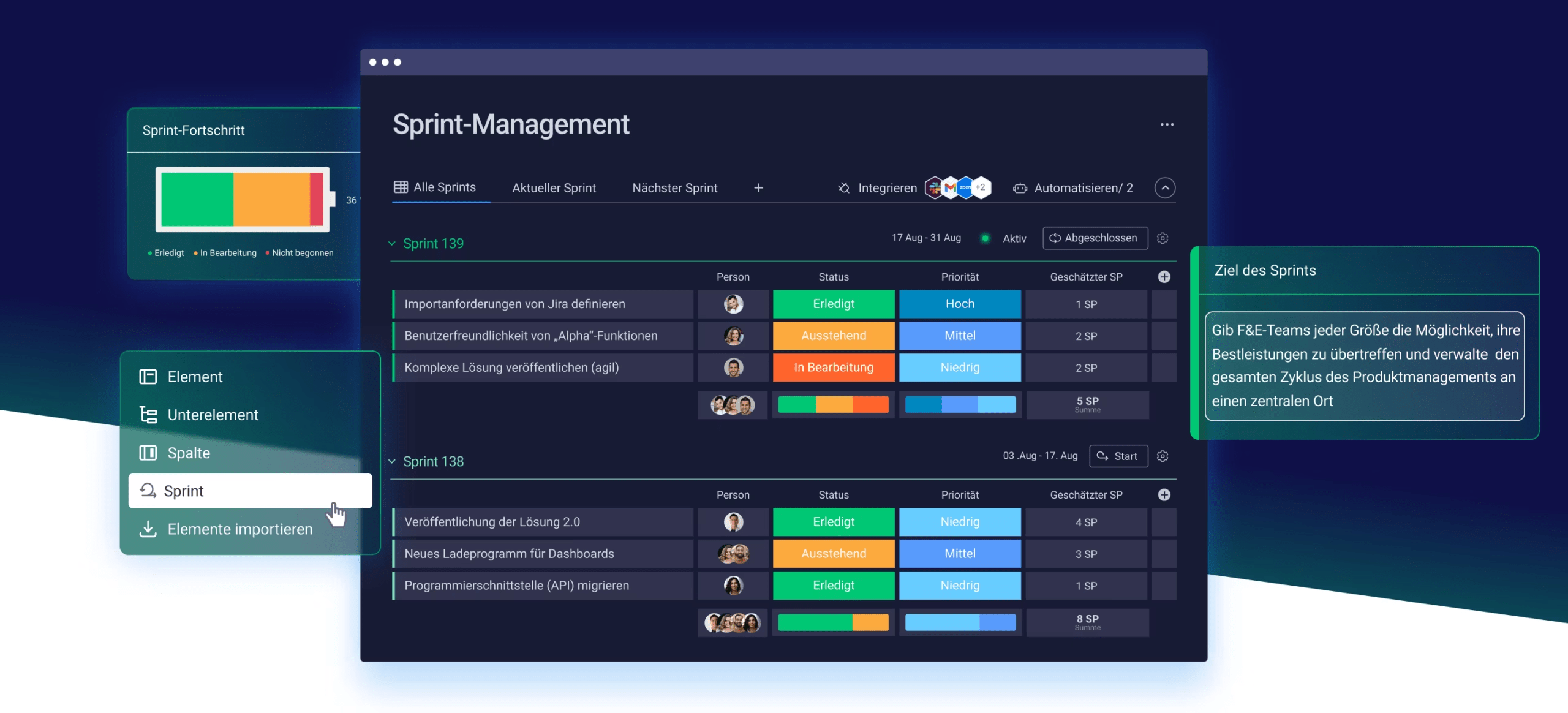Collapse the Sprint 138 section

tap(392, 461)
